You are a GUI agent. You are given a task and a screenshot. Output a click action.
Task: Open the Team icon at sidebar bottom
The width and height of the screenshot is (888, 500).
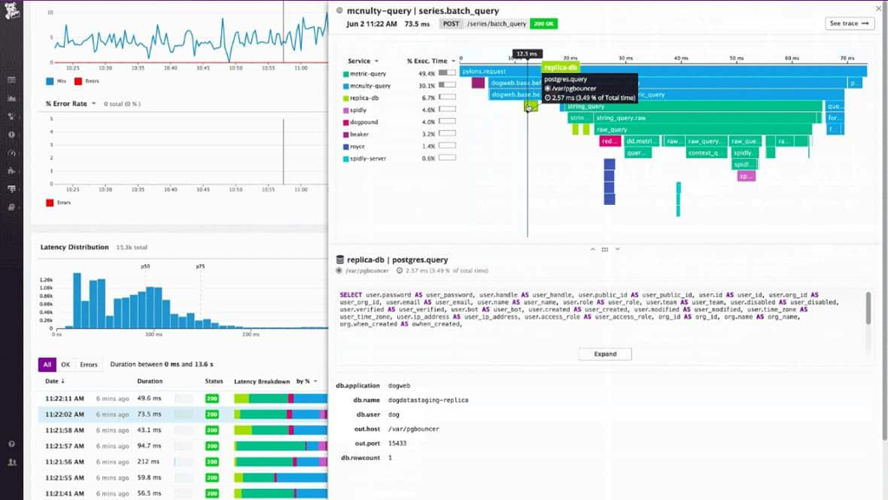pyautogui.click(x=12, y=463)
